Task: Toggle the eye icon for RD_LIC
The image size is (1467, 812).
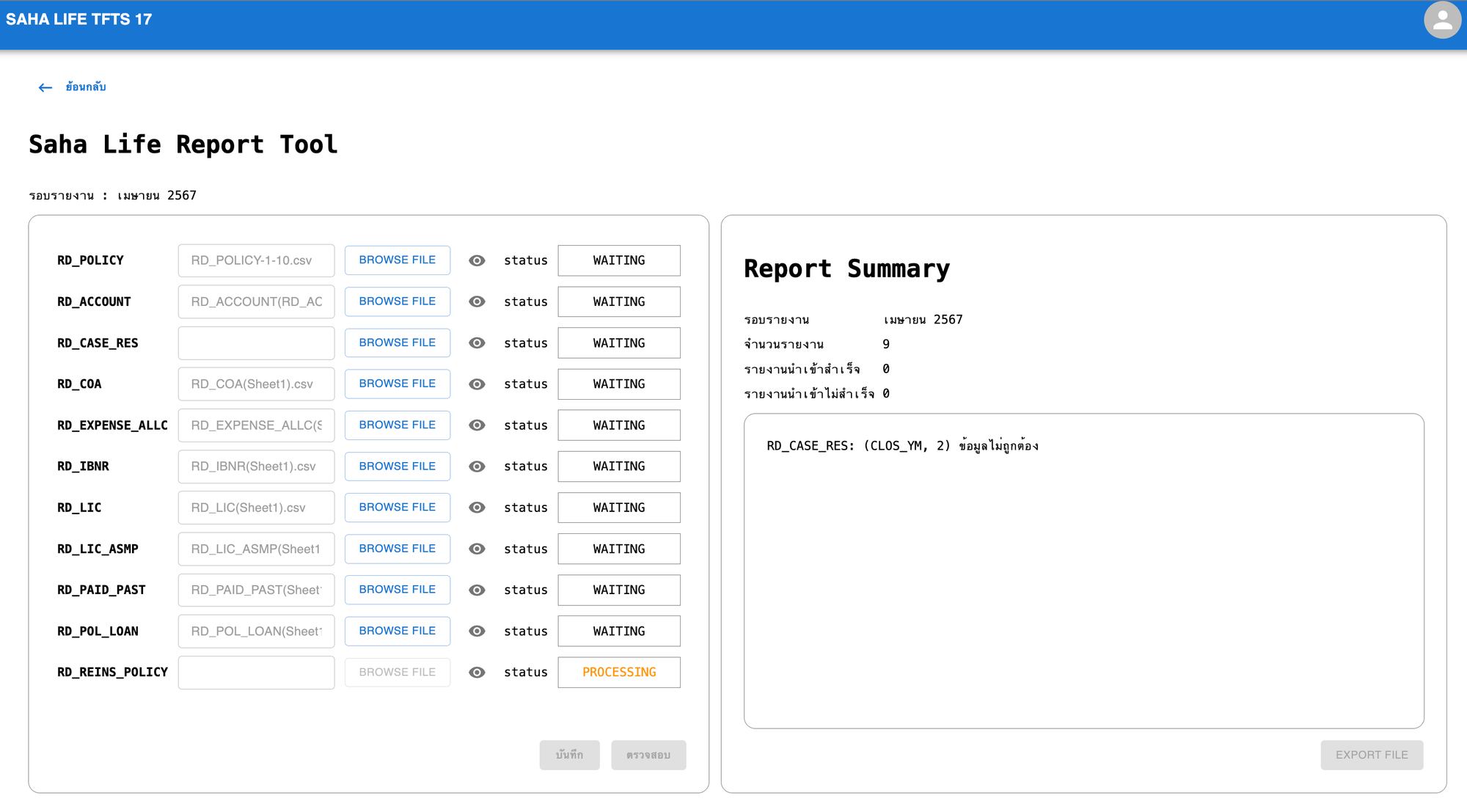Action: click(x=477, y=508)
